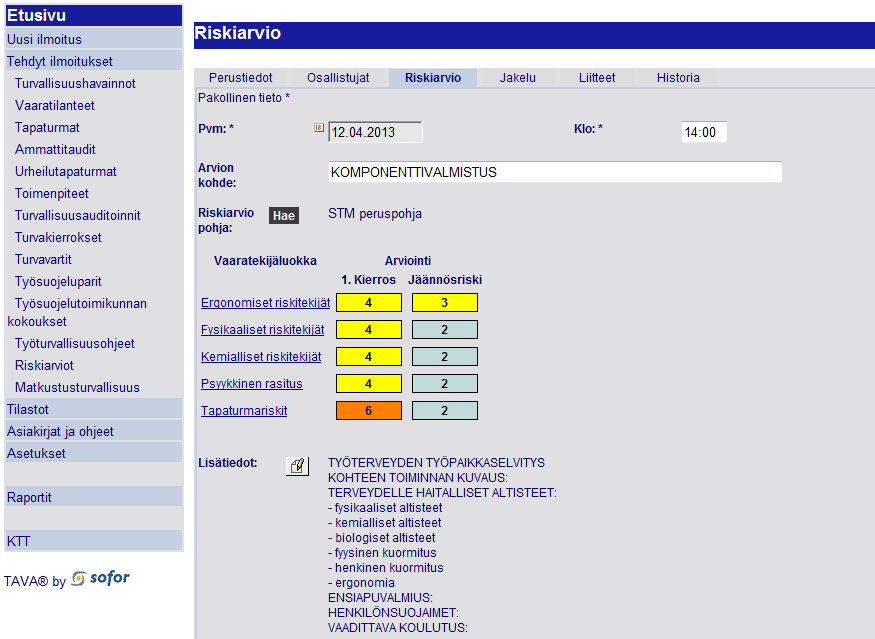Click the VAADITTAVA KOULUTUS: text line
Screen dimensions: 875x639
(398, 628)
